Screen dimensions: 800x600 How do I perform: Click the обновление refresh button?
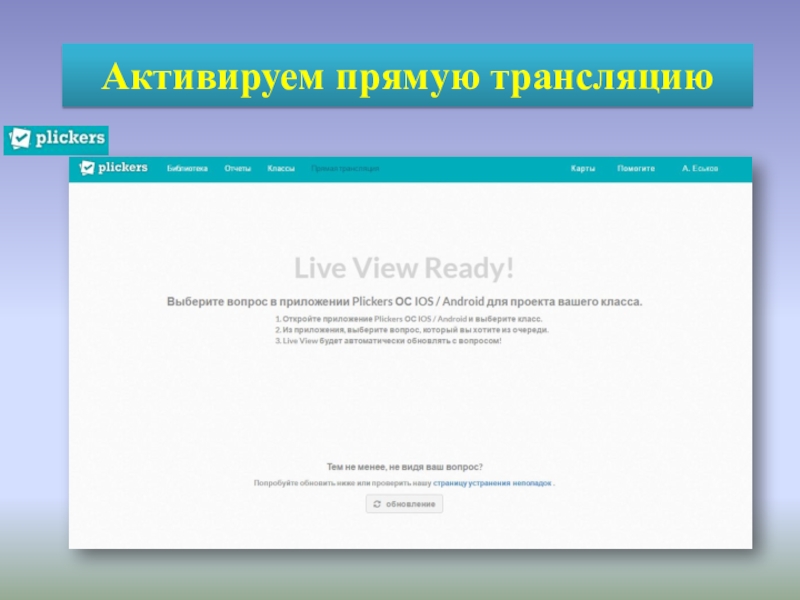404,504
